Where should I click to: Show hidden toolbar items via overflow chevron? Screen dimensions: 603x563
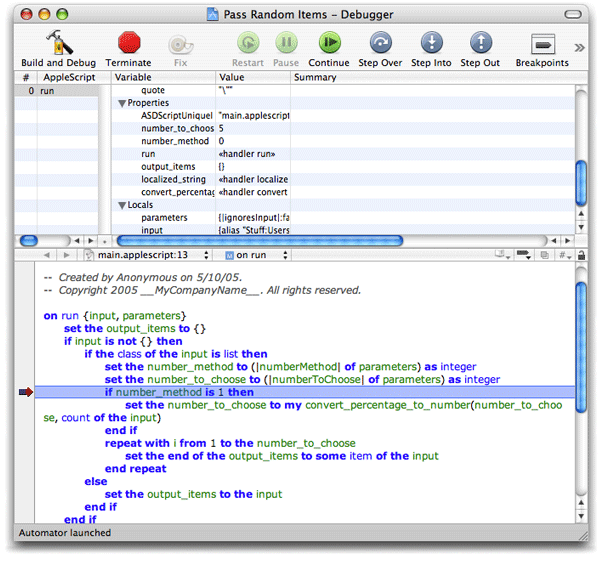[579, 48]
